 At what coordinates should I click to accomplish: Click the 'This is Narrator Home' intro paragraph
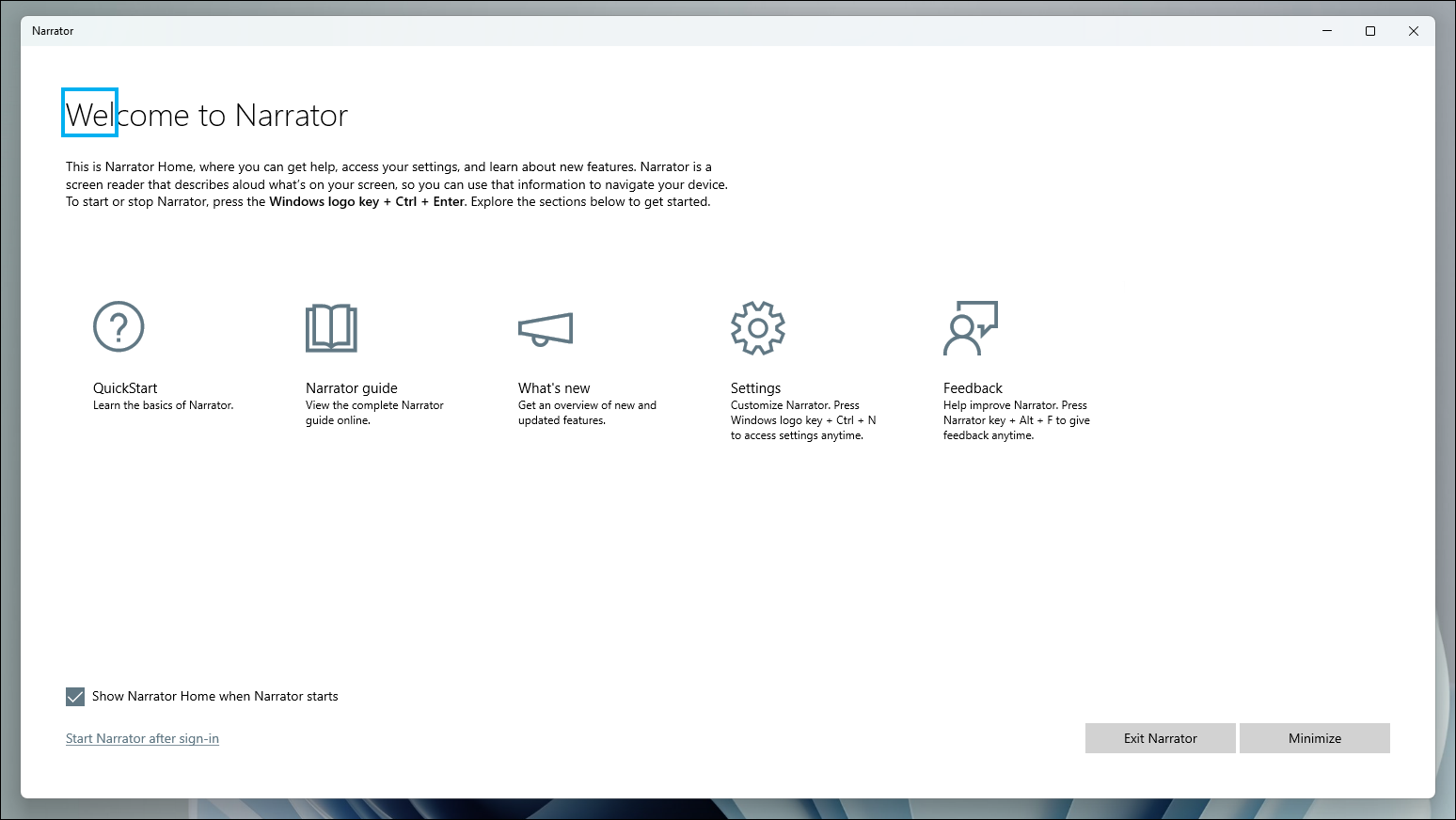pos(396,184)
